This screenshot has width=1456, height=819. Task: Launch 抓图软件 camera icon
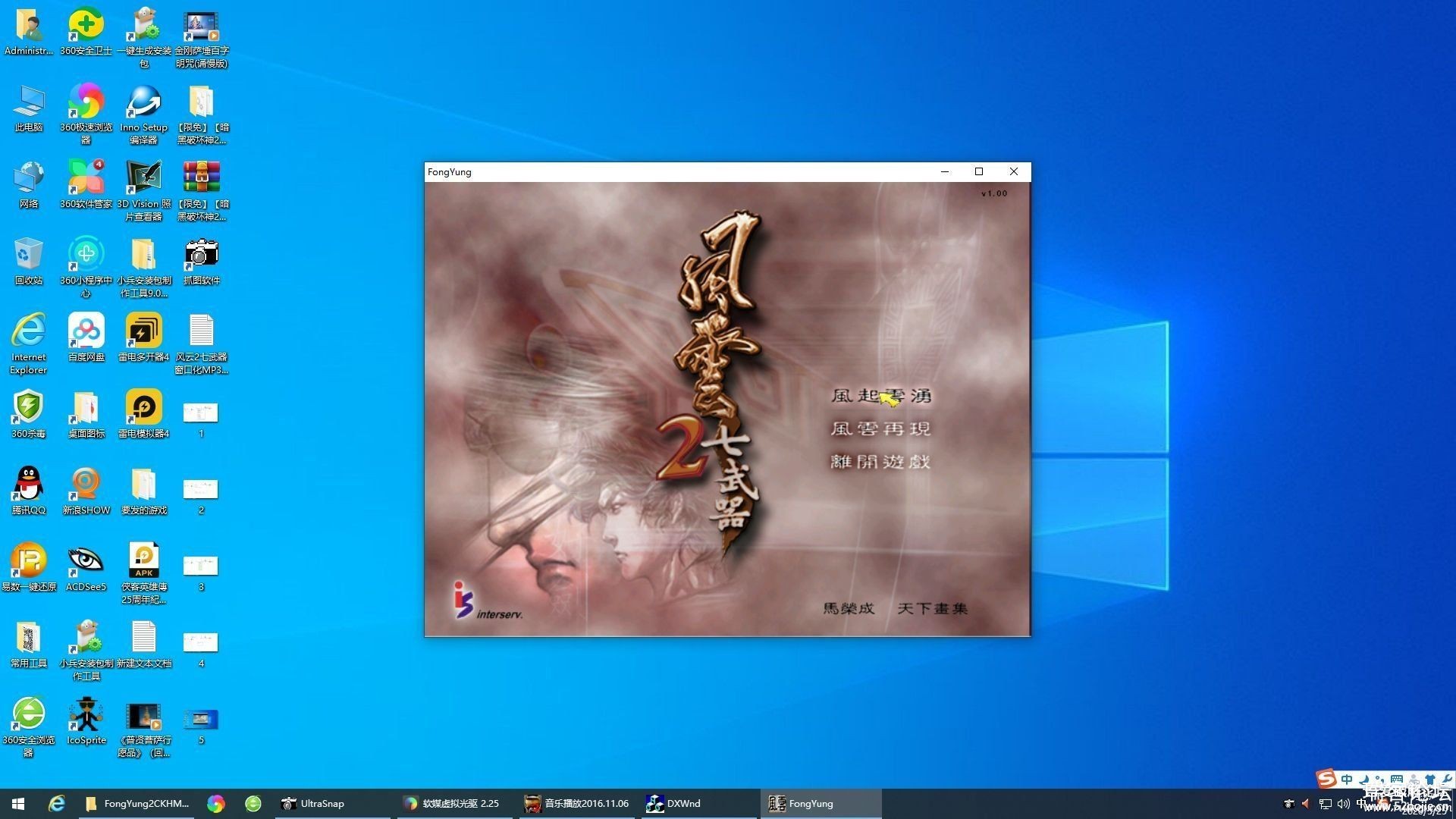coord(201,262)
